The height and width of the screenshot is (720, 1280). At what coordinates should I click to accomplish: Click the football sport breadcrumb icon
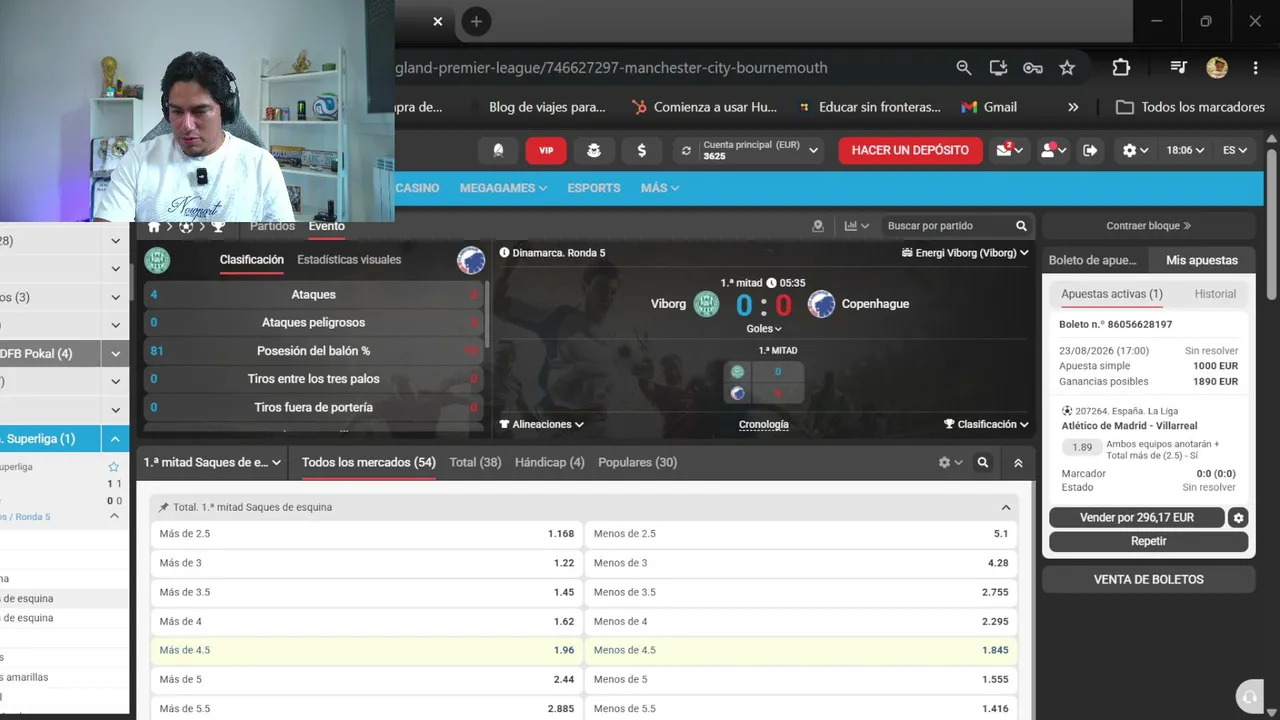186,227
